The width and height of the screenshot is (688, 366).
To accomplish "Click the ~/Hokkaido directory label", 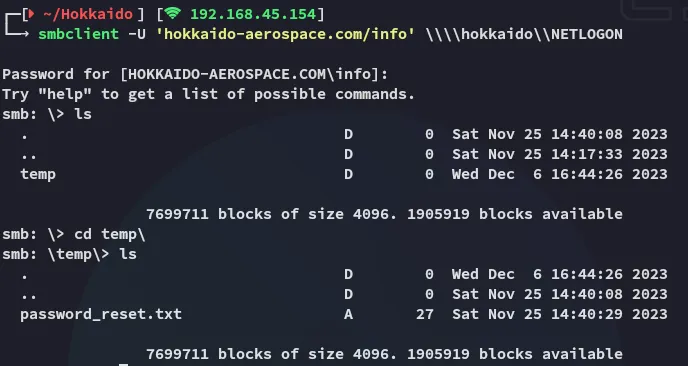I will pyautogui.click(x=88, y=14).
